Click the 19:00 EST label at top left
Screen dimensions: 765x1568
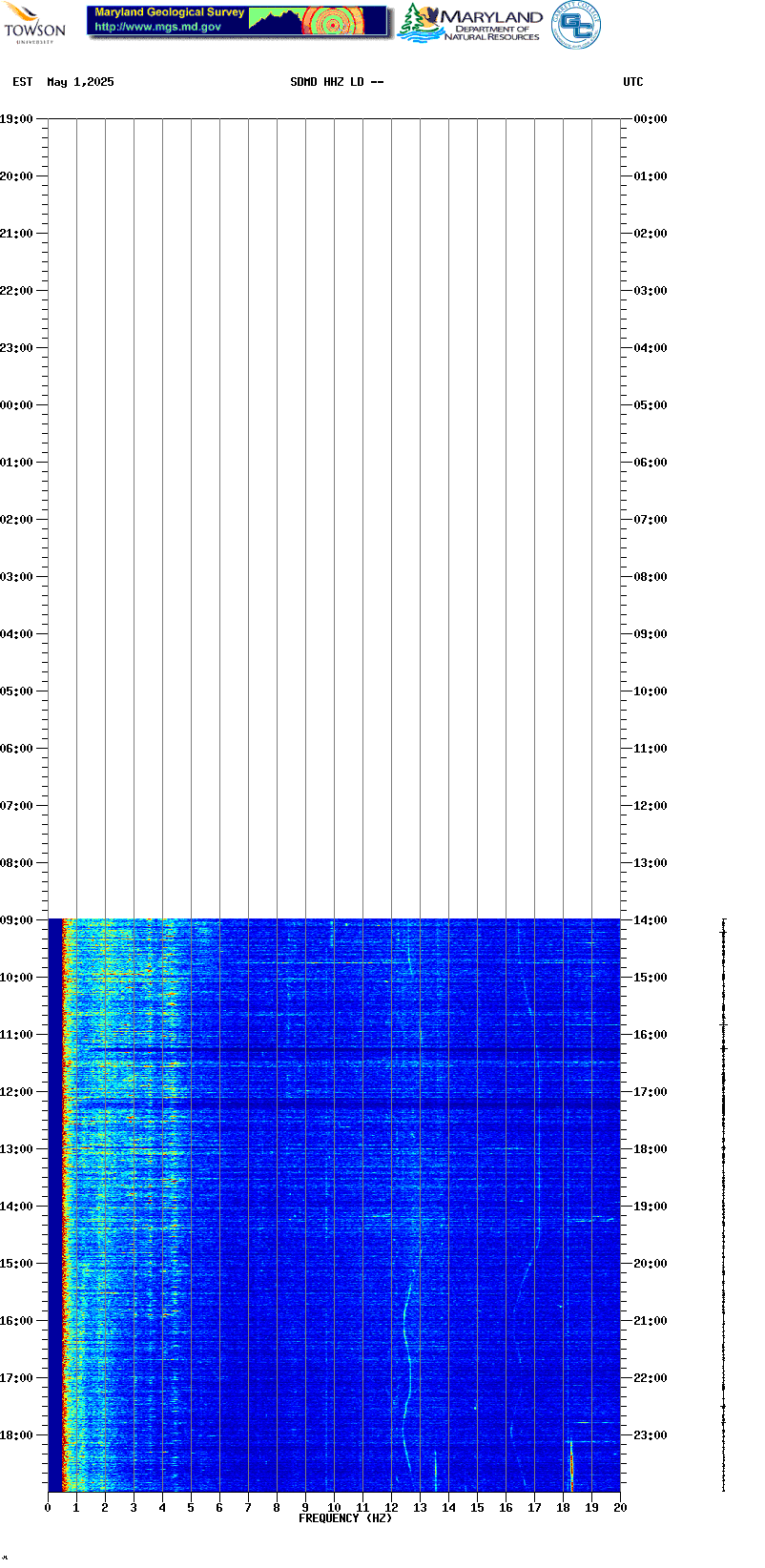coord(16,119)
